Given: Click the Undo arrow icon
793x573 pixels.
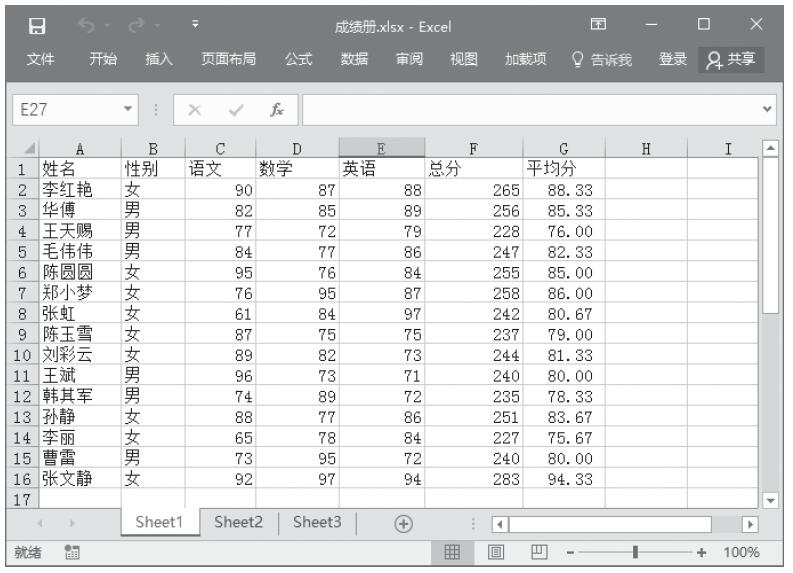Looking at the screenshot, I should coord(87,26).
